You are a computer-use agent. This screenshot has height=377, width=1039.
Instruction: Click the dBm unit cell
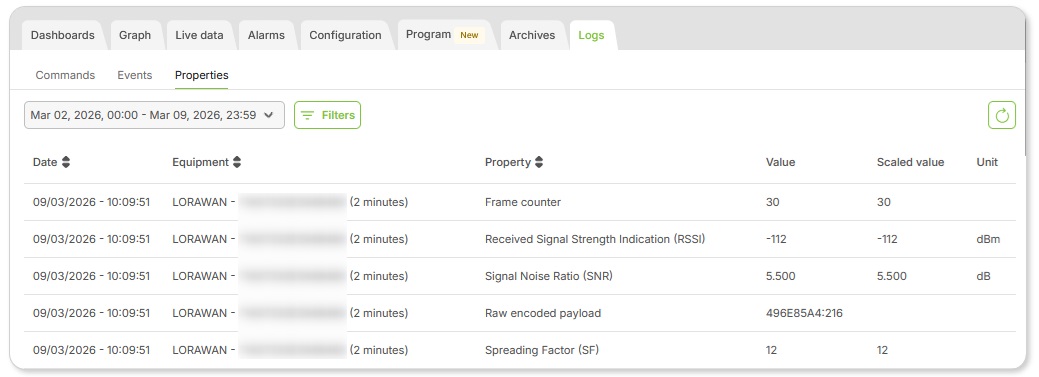coord(988,239)
